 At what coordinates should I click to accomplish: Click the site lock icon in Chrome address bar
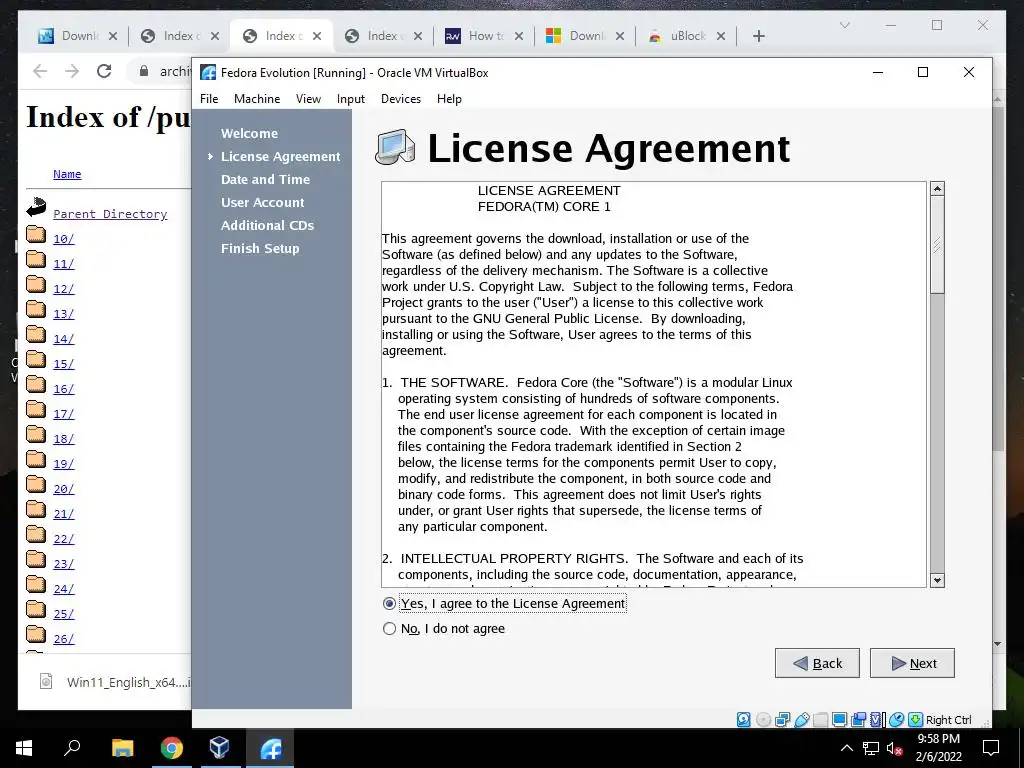[x=144, y=71]
